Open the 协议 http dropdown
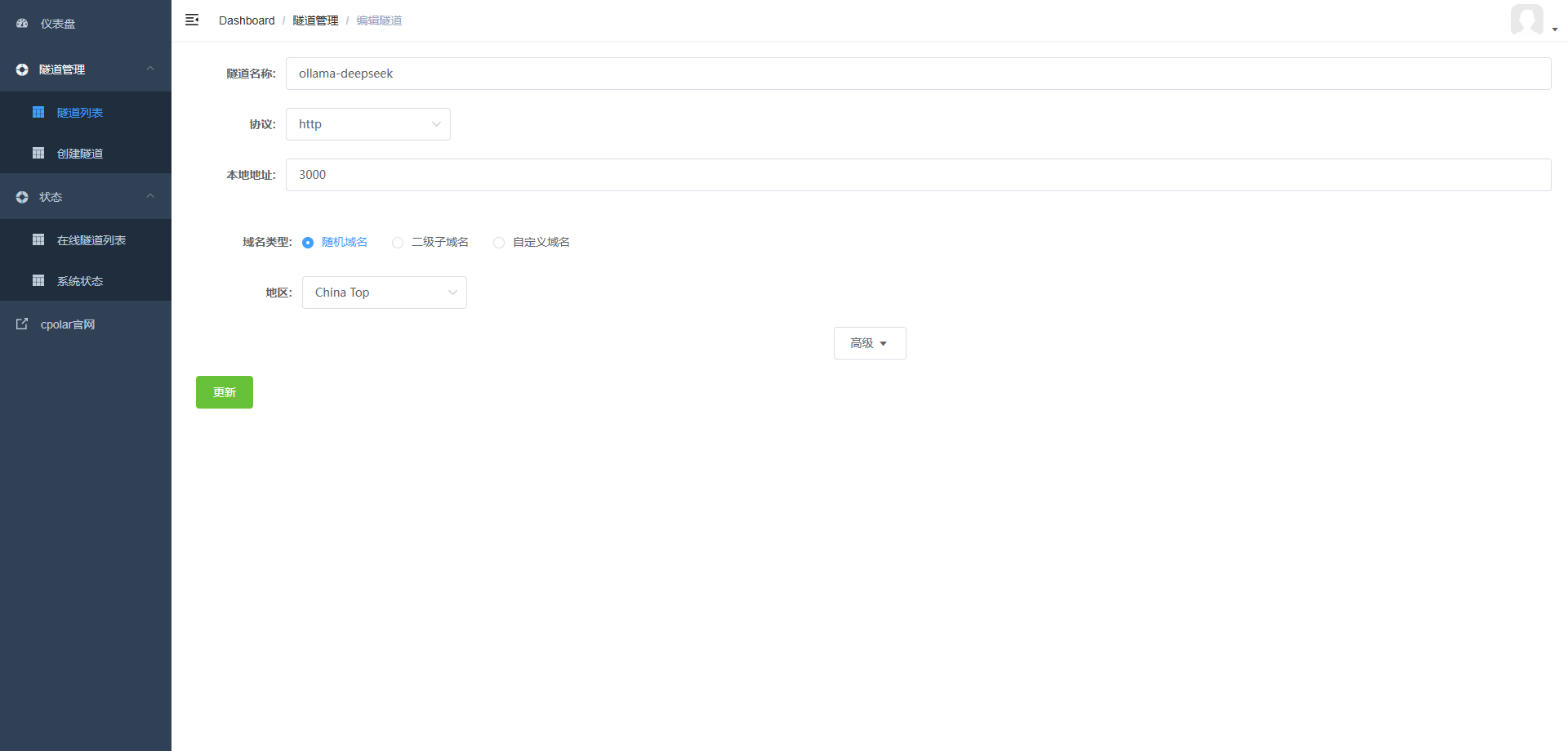The width and height of the screenshot is (1568, 751). [367, 124]
